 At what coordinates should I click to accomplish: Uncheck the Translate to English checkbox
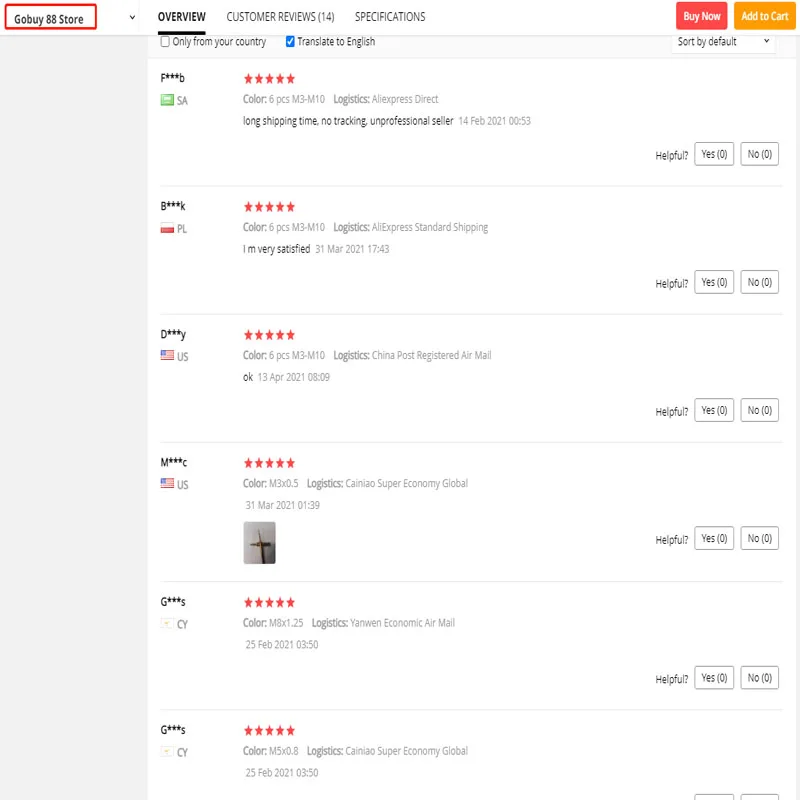pyautogui.click(x=290, y=42)
